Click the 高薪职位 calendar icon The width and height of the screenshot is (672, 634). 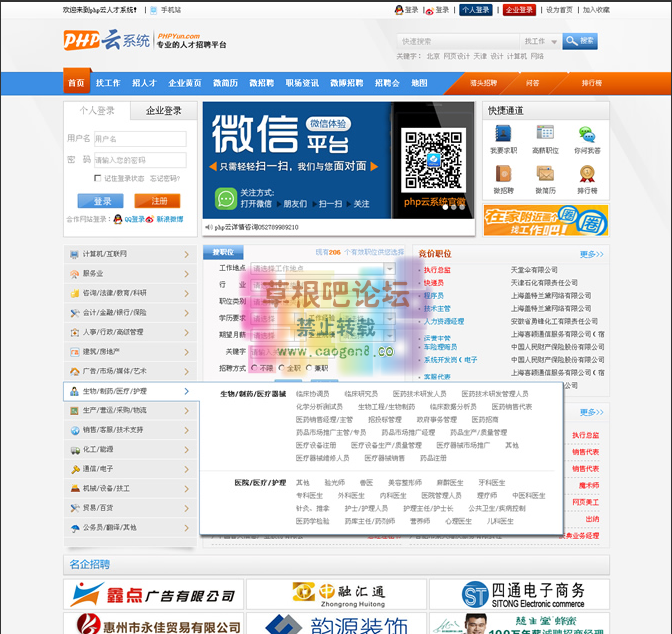coord(545,133)
